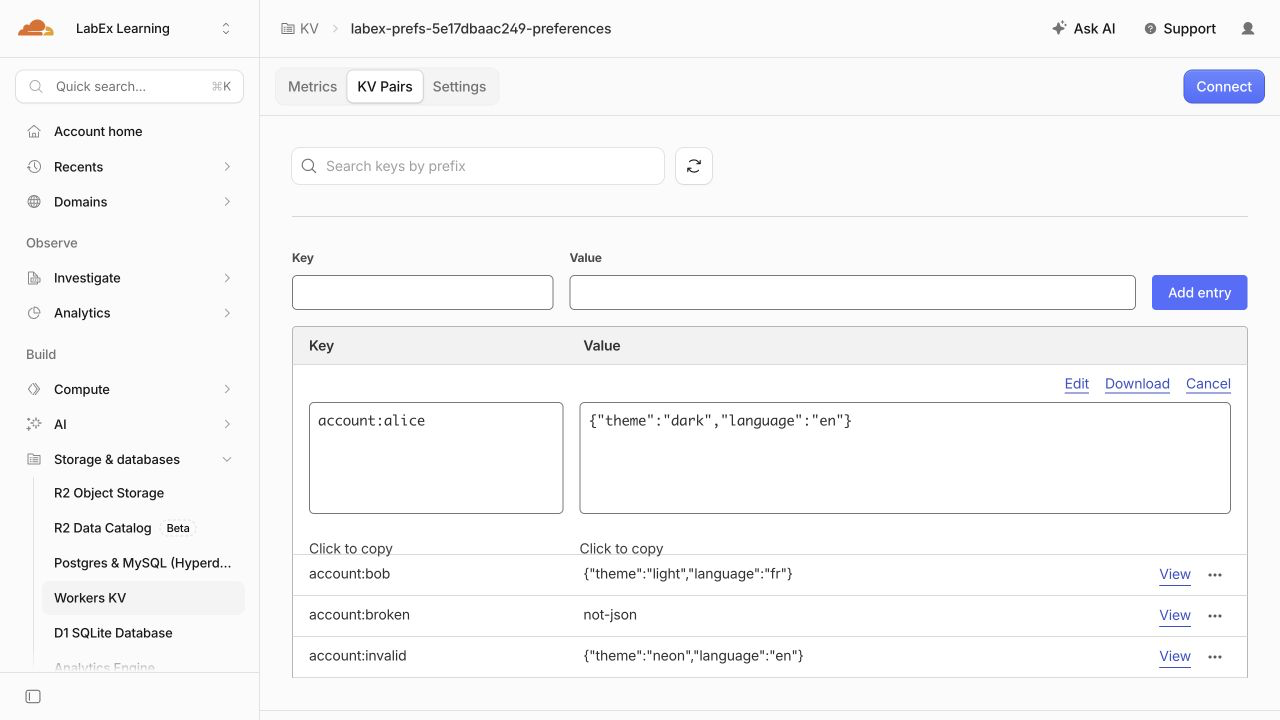The height and width of the screenshot is (720, 1280).
Task: Open more options for account:bob
Action: (x=1215, y=575)
